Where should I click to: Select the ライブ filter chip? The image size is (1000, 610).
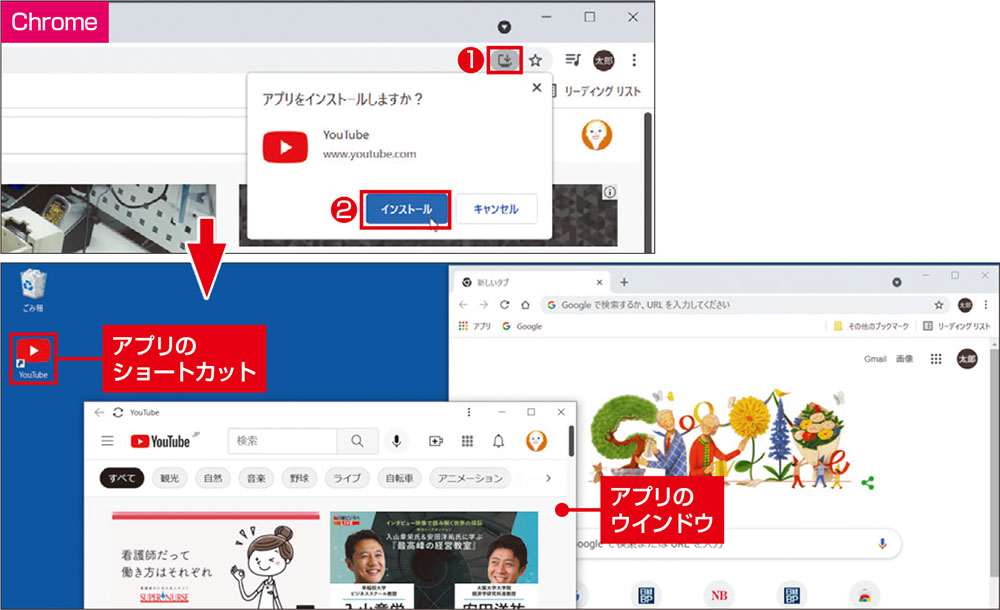tap(347, 478)
